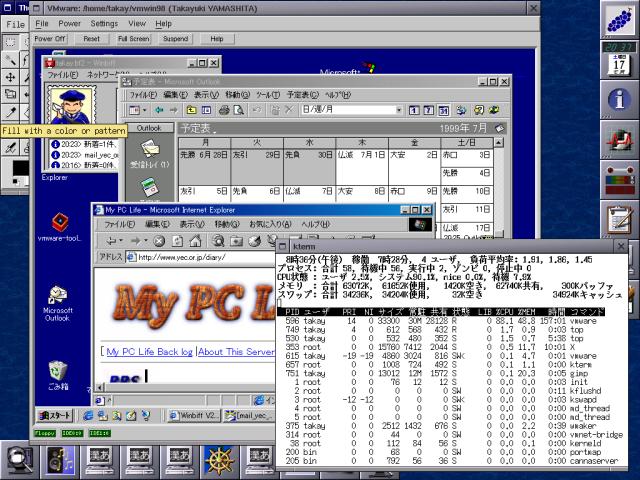Open the ファイル menu in Winbiff window
Viewport: 640px width, 480px height.
[62, 75]
